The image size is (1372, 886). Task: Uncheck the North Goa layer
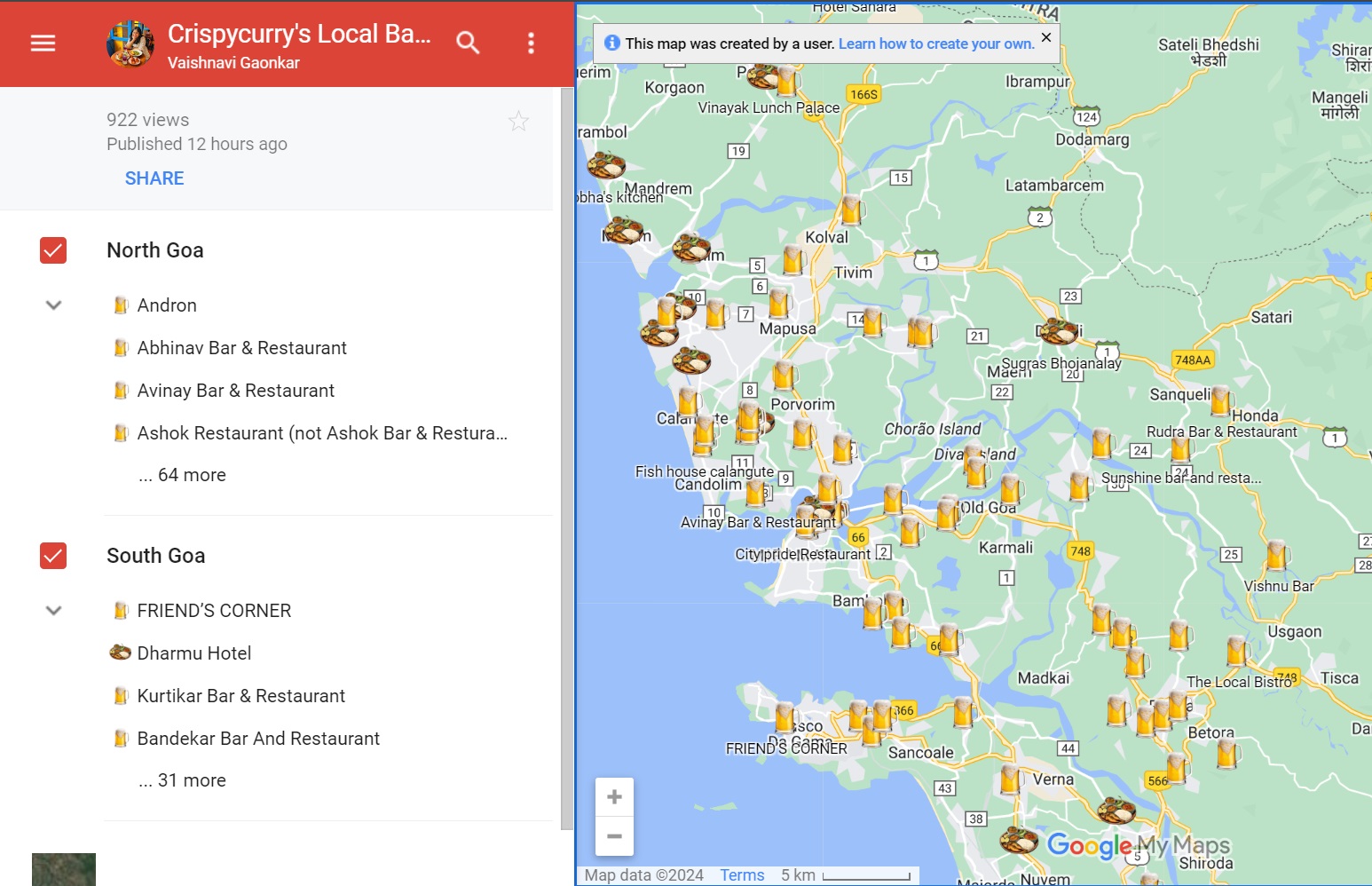click(53, 250)
